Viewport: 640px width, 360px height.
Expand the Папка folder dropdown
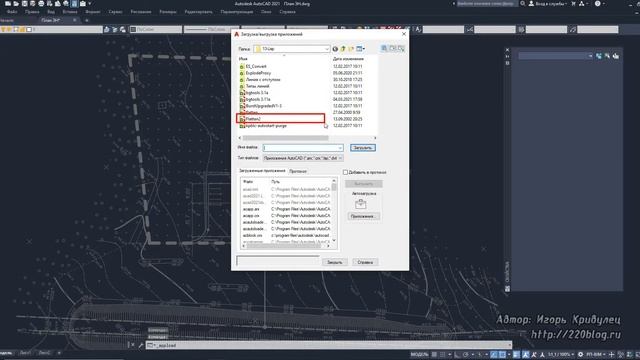pyautogui.click(x=327, y=49)
